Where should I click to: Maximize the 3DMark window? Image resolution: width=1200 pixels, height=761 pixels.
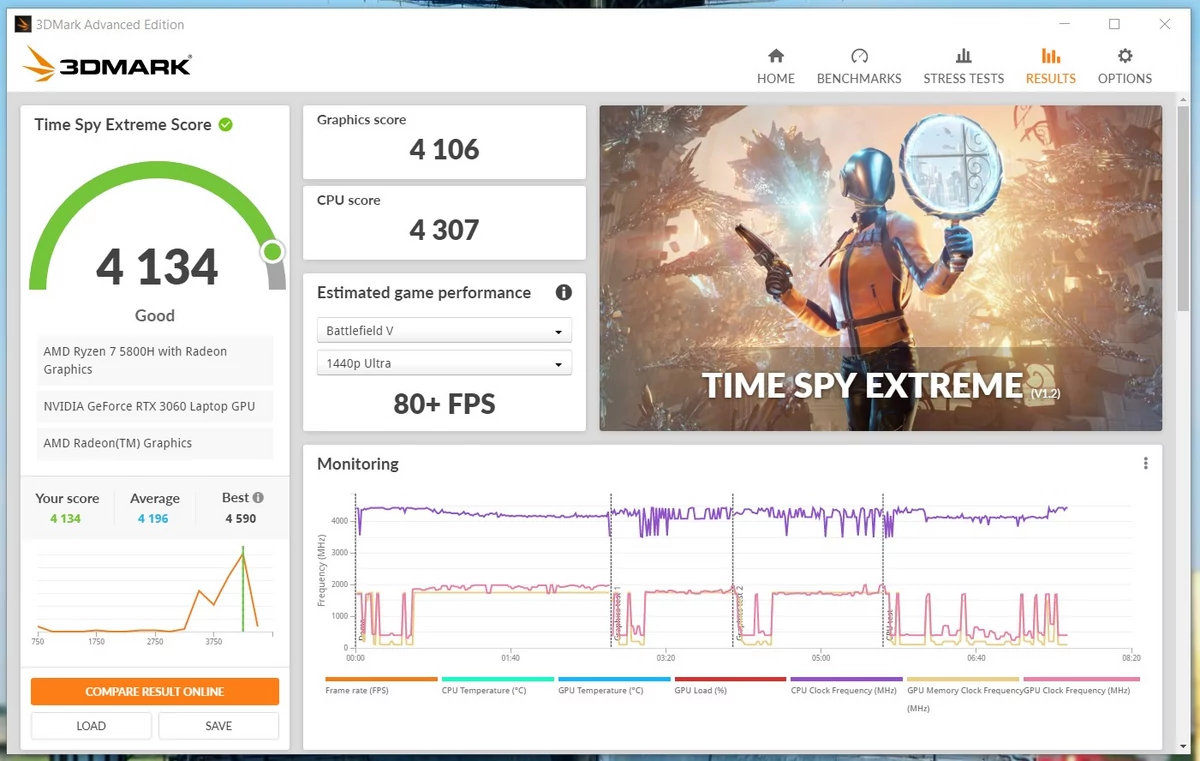pyautogui.click(x=1114, y=24)
